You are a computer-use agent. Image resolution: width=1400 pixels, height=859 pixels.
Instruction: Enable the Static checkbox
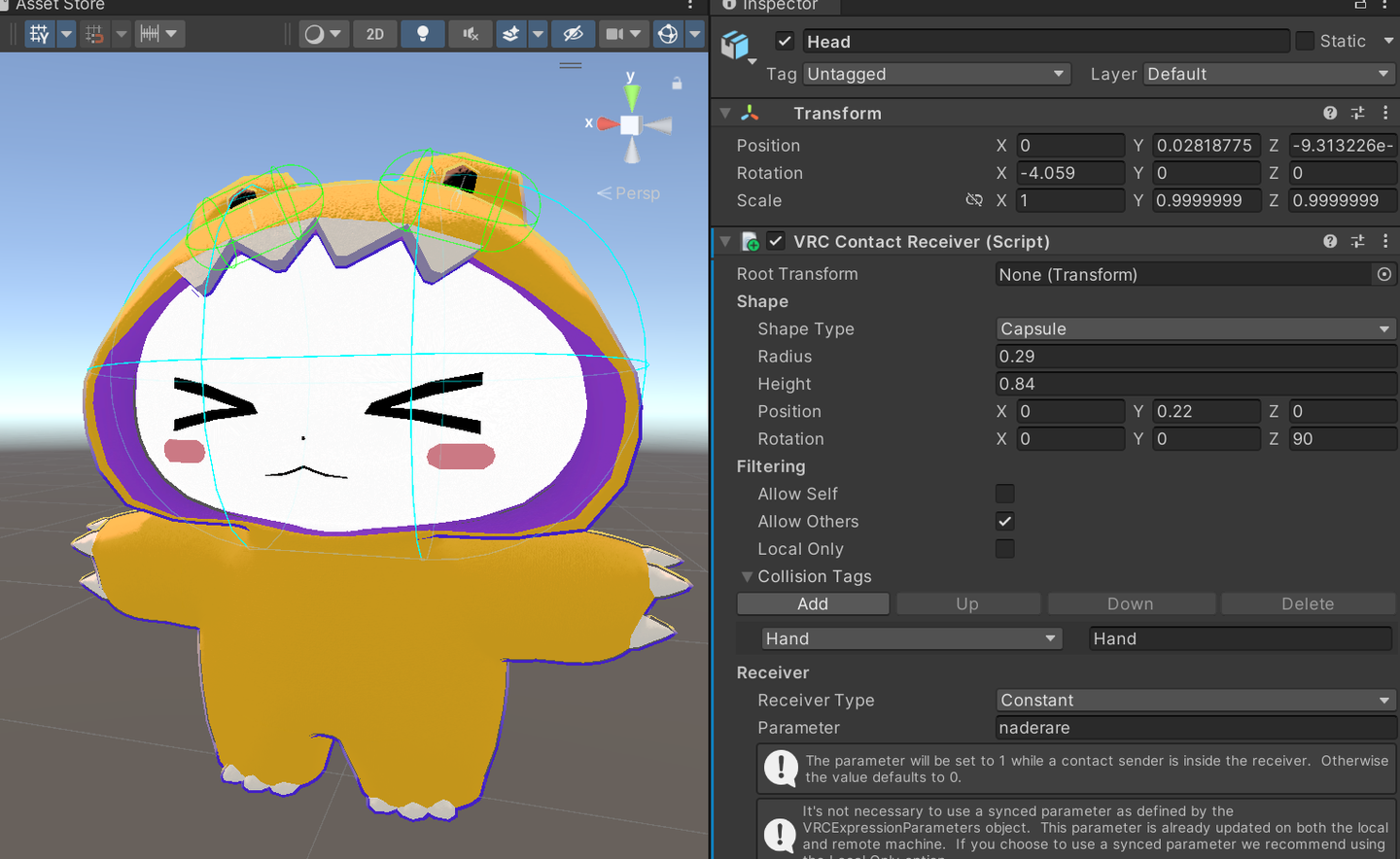[1305, 41]
